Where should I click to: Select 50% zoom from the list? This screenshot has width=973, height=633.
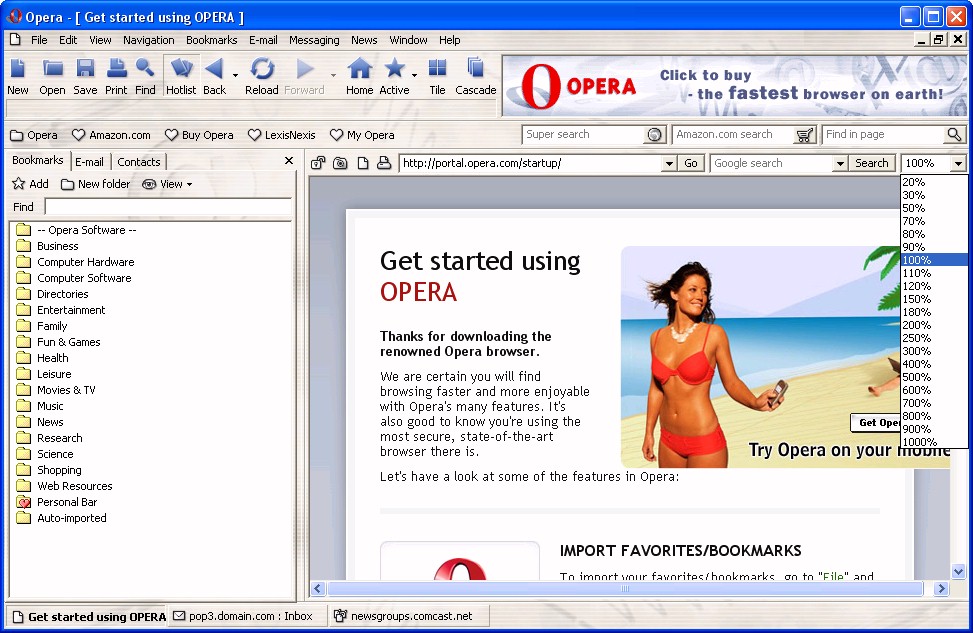tap(933, 208)
